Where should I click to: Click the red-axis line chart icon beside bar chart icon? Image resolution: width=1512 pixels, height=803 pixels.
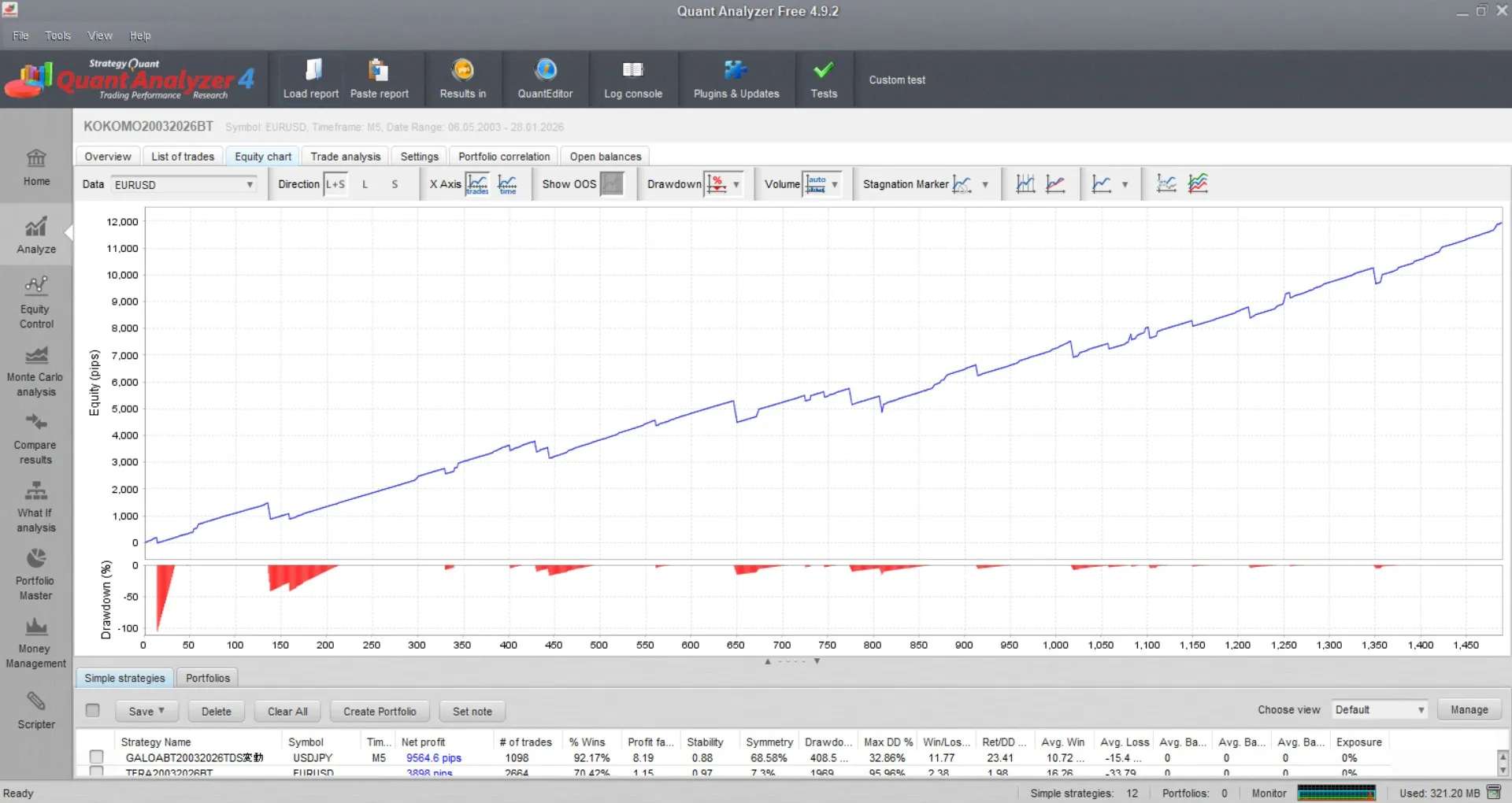click(x=1056, y=184)
